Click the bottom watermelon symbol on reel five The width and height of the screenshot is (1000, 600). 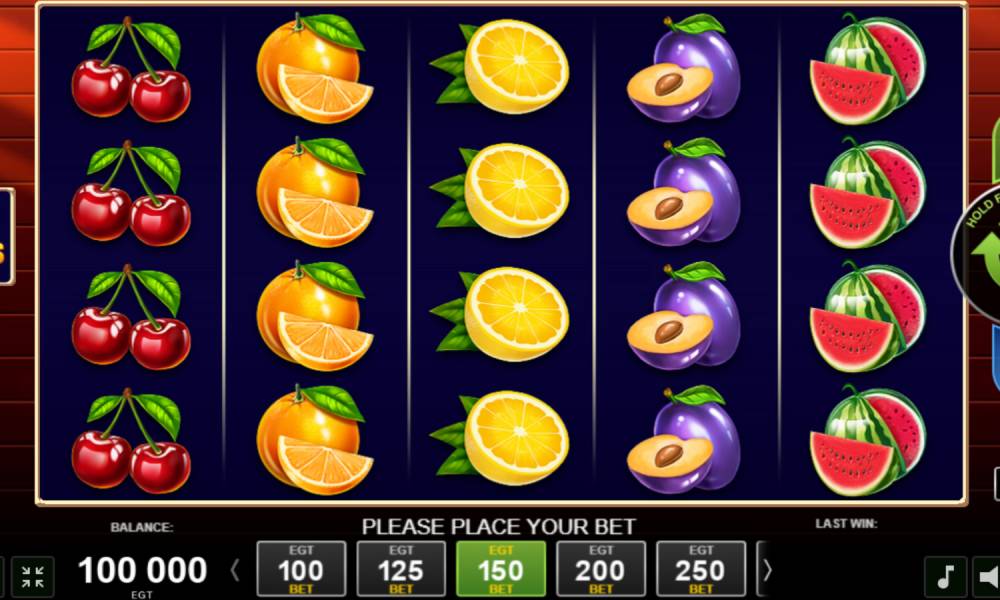868,440
